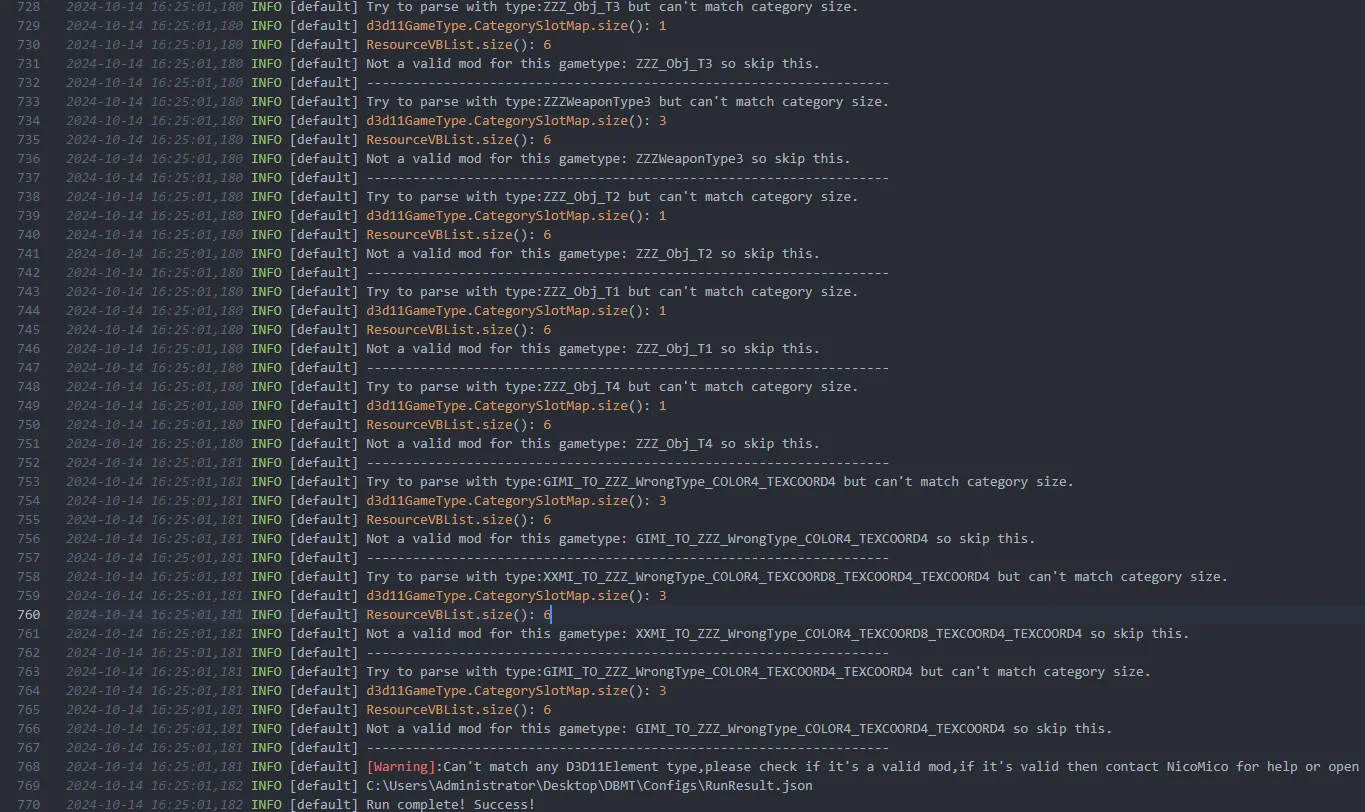Image resolution: width=1365 pixels, height=812 pixels.
Task: Click the dashed separator on line 732
Action: point(627,83)
